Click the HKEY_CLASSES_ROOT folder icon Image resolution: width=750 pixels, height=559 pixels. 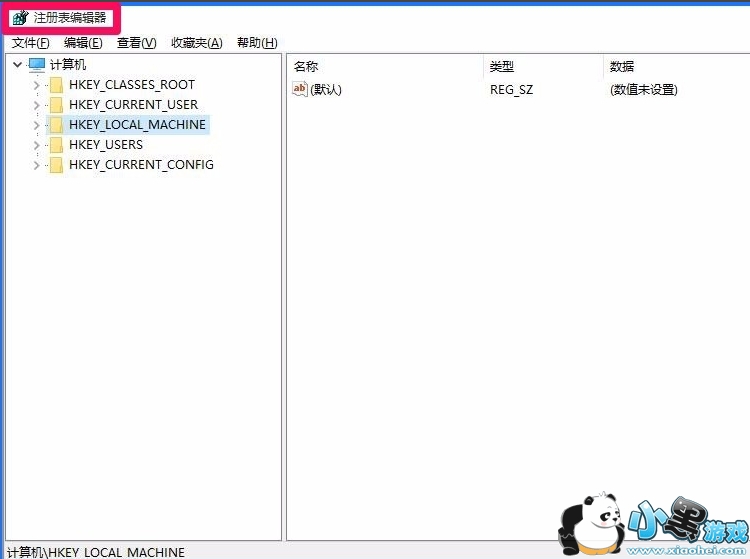click(56, 85)
